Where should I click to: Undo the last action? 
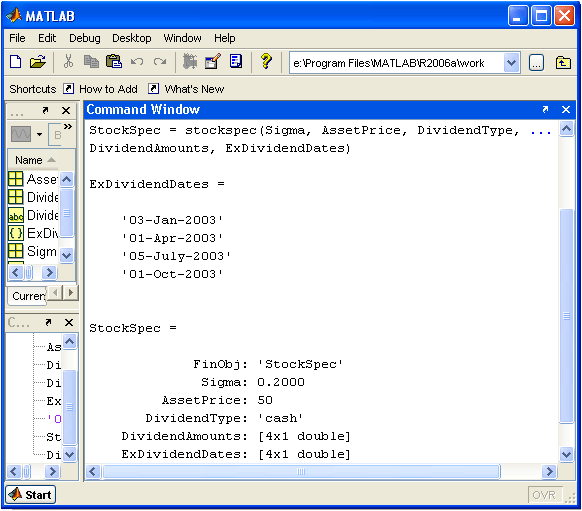(137, 62)
